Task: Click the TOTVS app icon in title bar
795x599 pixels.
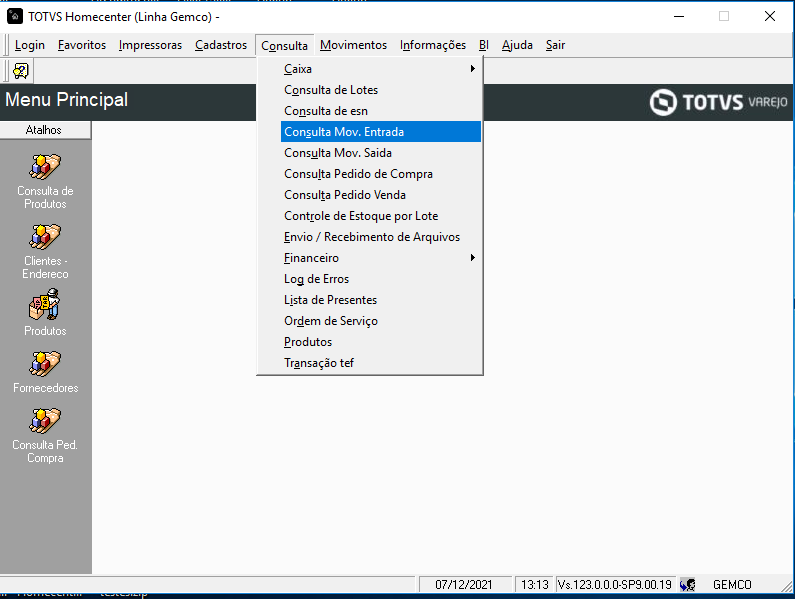Action: tap(15, 16)
